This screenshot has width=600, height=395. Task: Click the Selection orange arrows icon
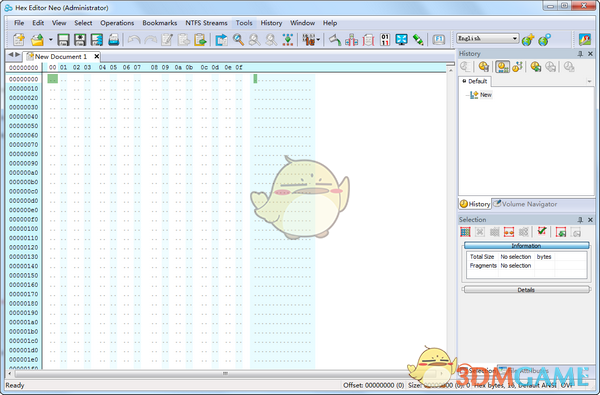(509, 232)
